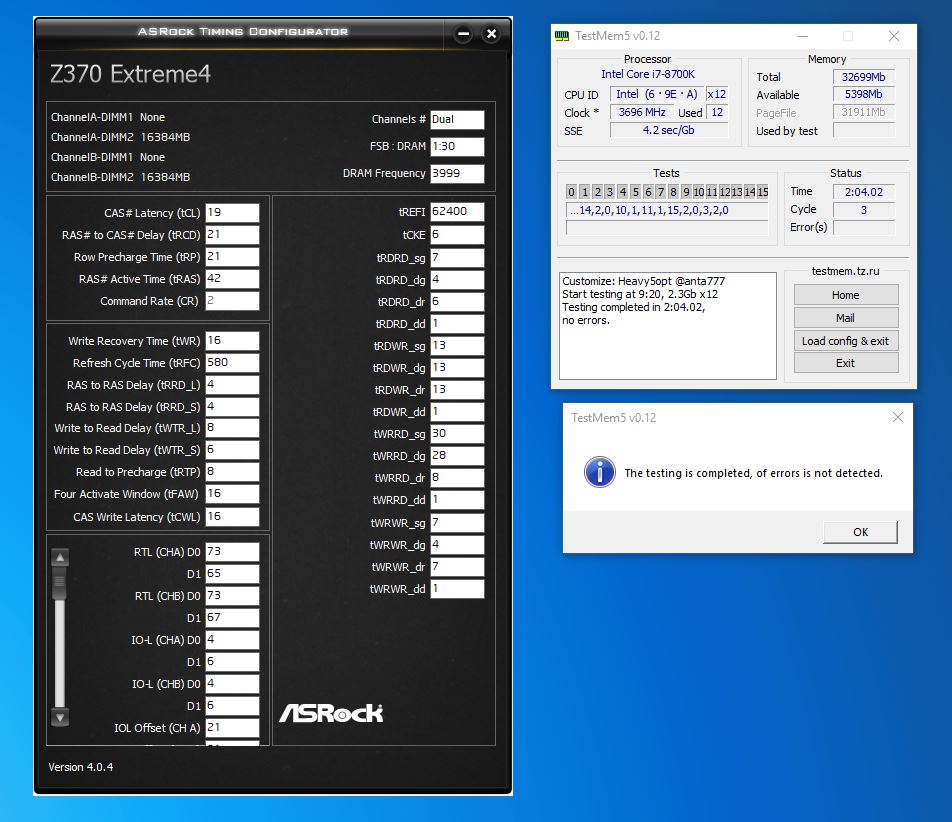Click the Exit button in TestMem5
Image resolution: width=952 pixels, height=822 pixels.
coord(846,363)
